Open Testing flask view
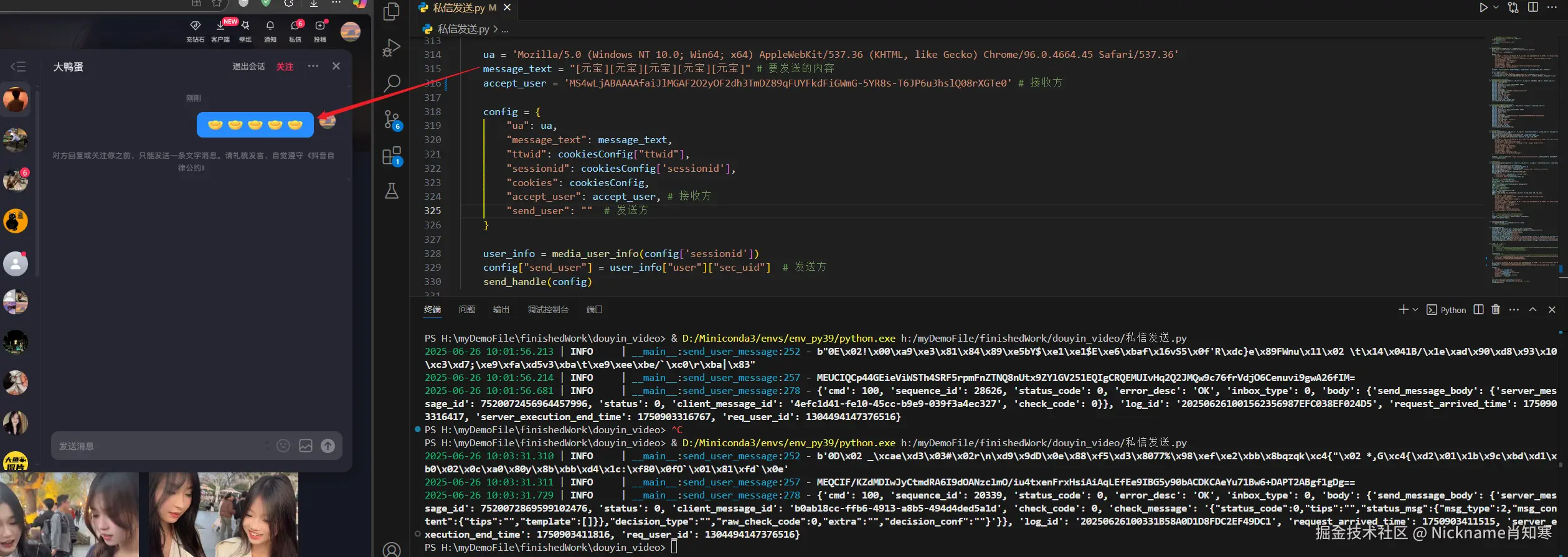 tap(391, 190)
